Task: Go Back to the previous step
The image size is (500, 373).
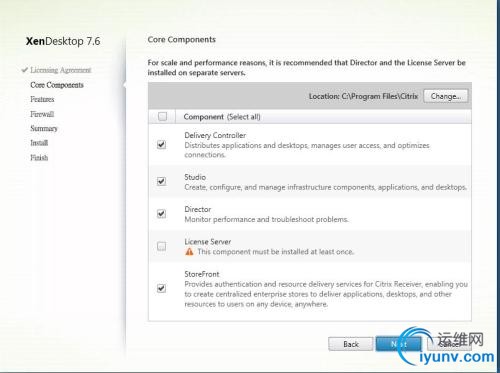Action: [x=351, y=344]
